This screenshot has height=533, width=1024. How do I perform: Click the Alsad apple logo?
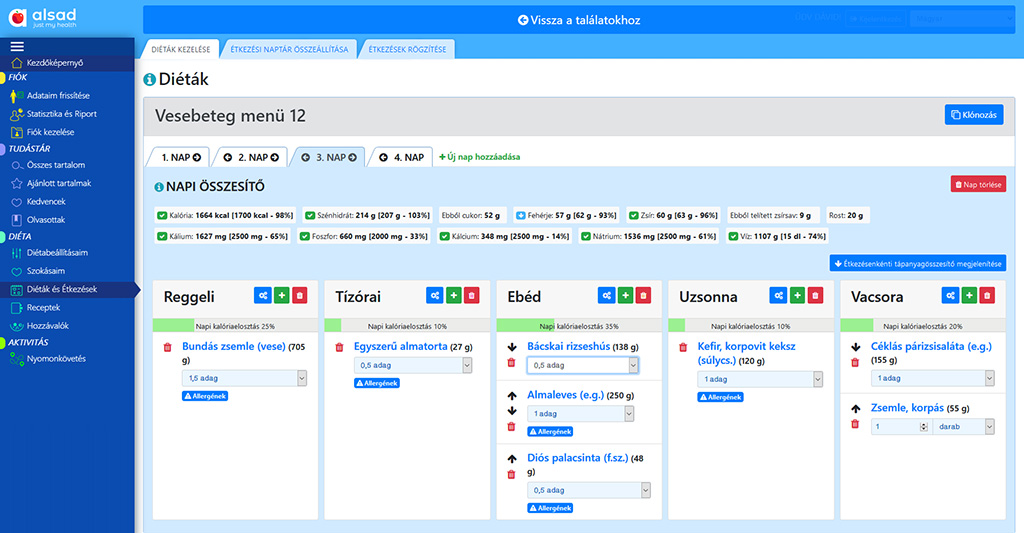coord(18,18)
